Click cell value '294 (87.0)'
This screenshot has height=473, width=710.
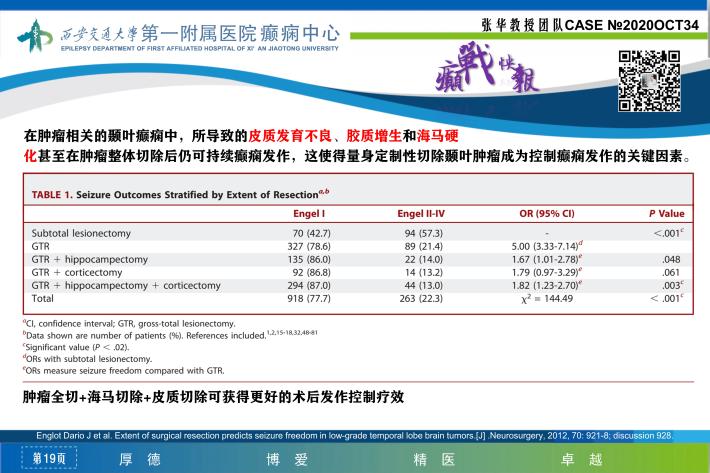coord(309,286)
